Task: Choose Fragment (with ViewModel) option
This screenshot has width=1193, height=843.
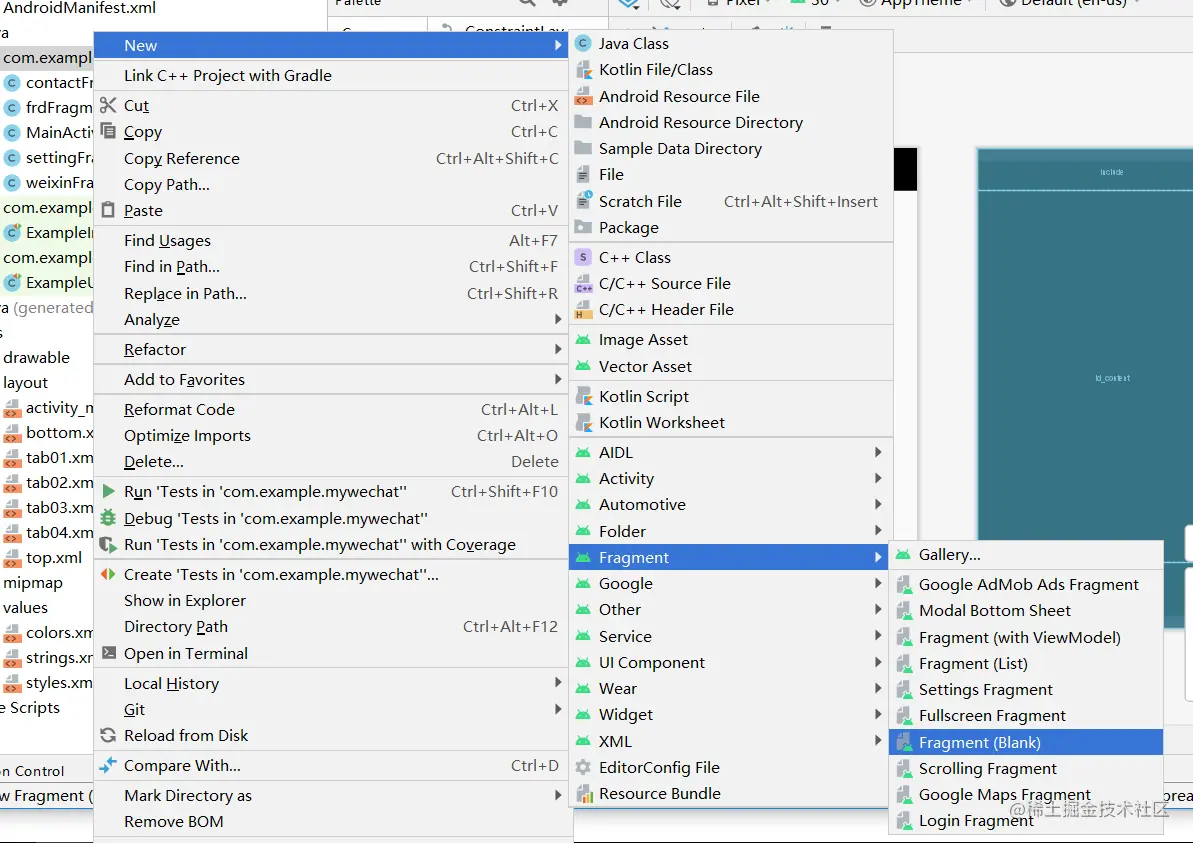Action: point(1026,638)
